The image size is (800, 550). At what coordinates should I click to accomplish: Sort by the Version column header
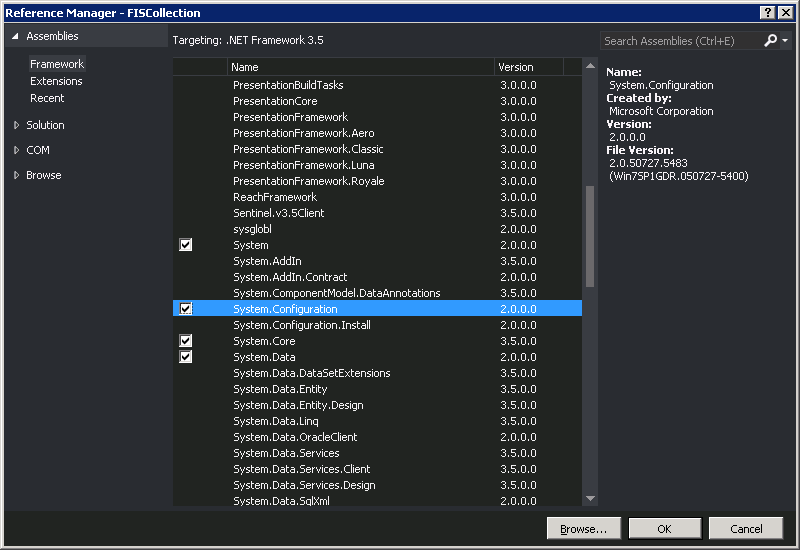[529, 67]
